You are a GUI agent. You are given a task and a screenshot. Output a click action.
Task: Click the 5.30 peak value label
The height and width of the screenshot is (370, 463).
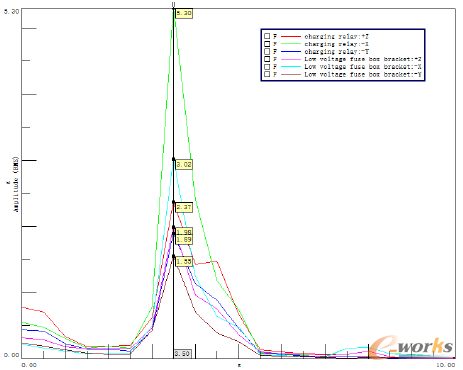[184, 13]
